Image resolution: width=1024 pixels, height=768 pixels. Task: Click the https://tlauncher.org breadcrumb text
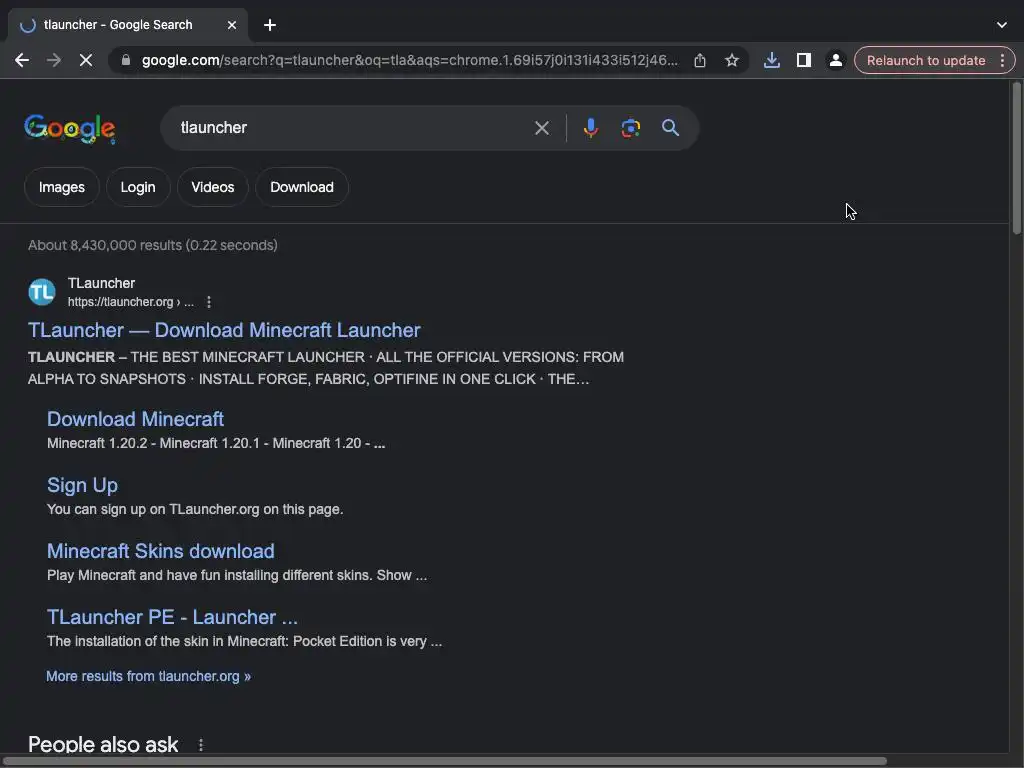[131, 302]
